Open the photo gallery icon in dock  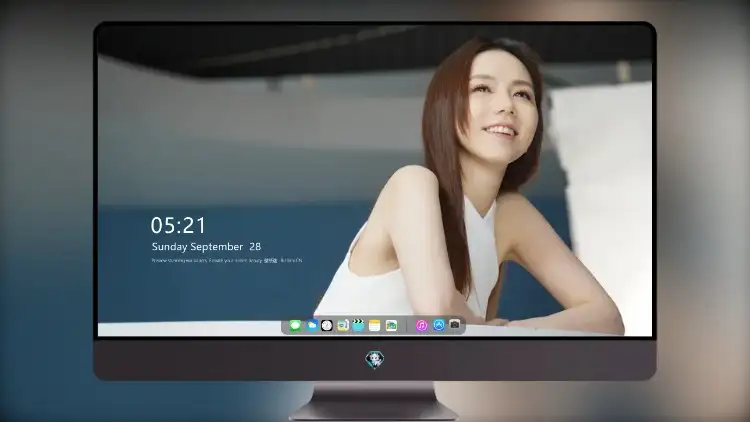[x=391, y=326]
